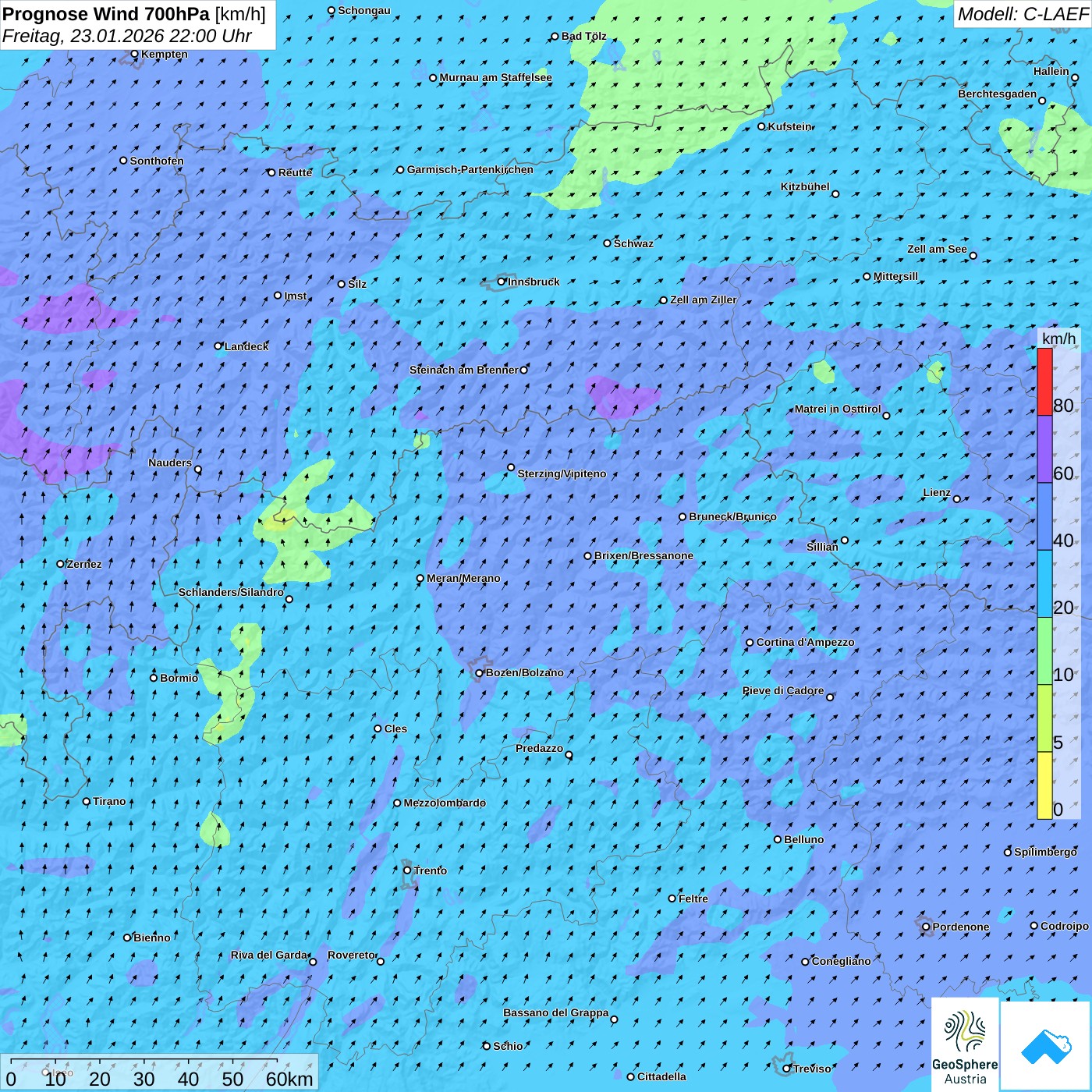Click the 'Kitzbühel' label
The height and width of the screenshot is (1092, 1092).
[x=805, y=186]
